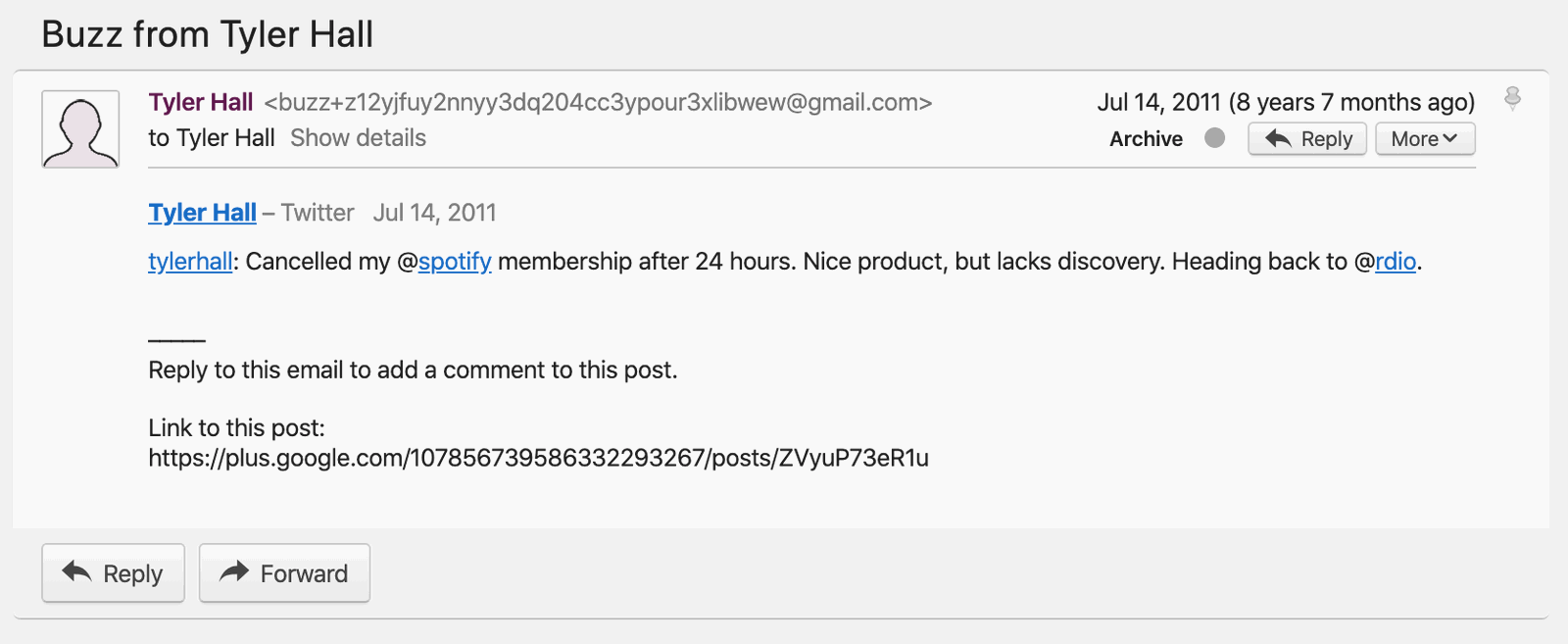Open the More dropdown menu
This screenshot has height=644, width=1568.
(1424, 139)
